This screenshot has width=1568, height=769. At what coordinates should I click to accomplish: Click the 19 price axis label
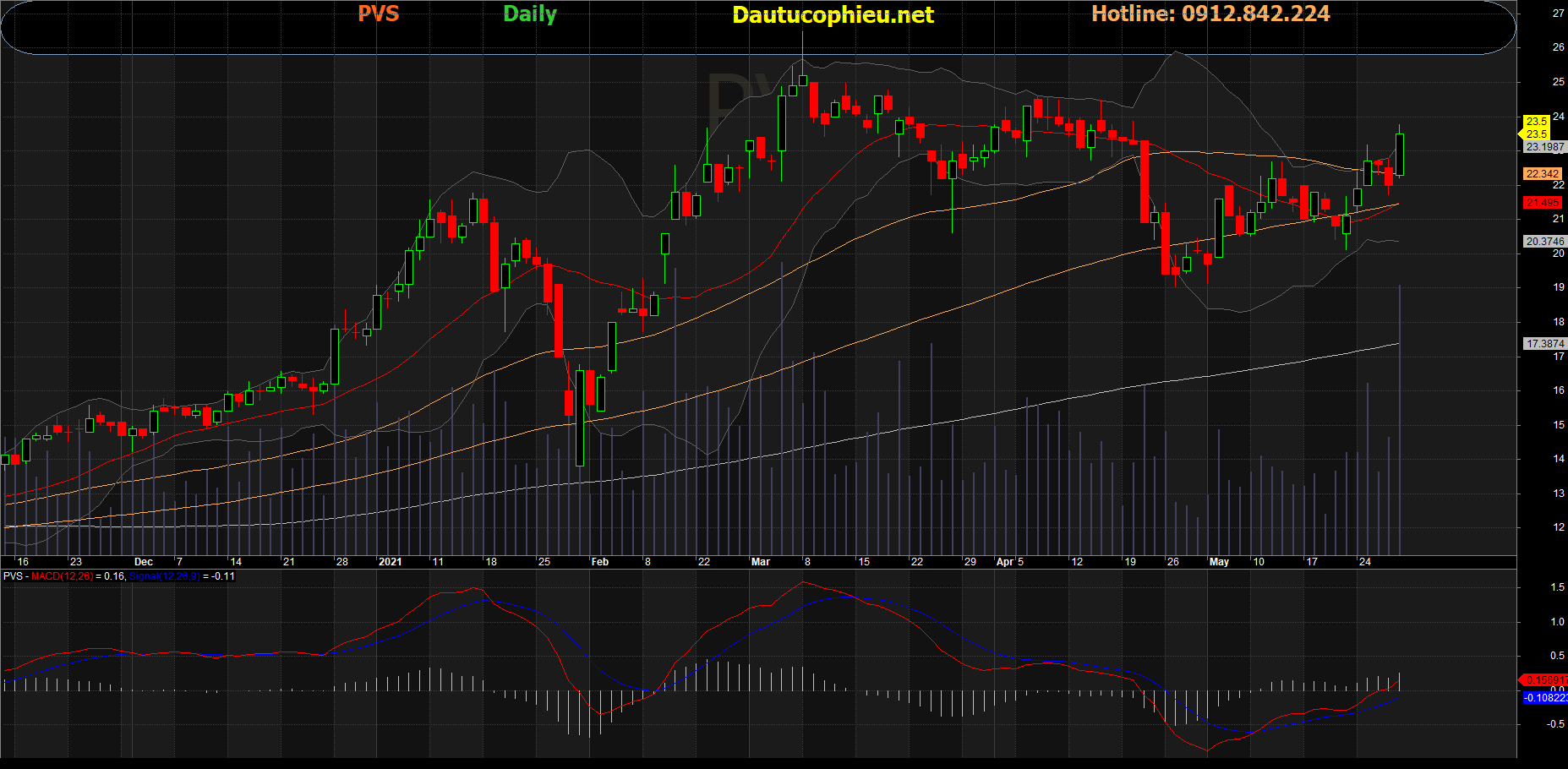(x=1558, y=287)
